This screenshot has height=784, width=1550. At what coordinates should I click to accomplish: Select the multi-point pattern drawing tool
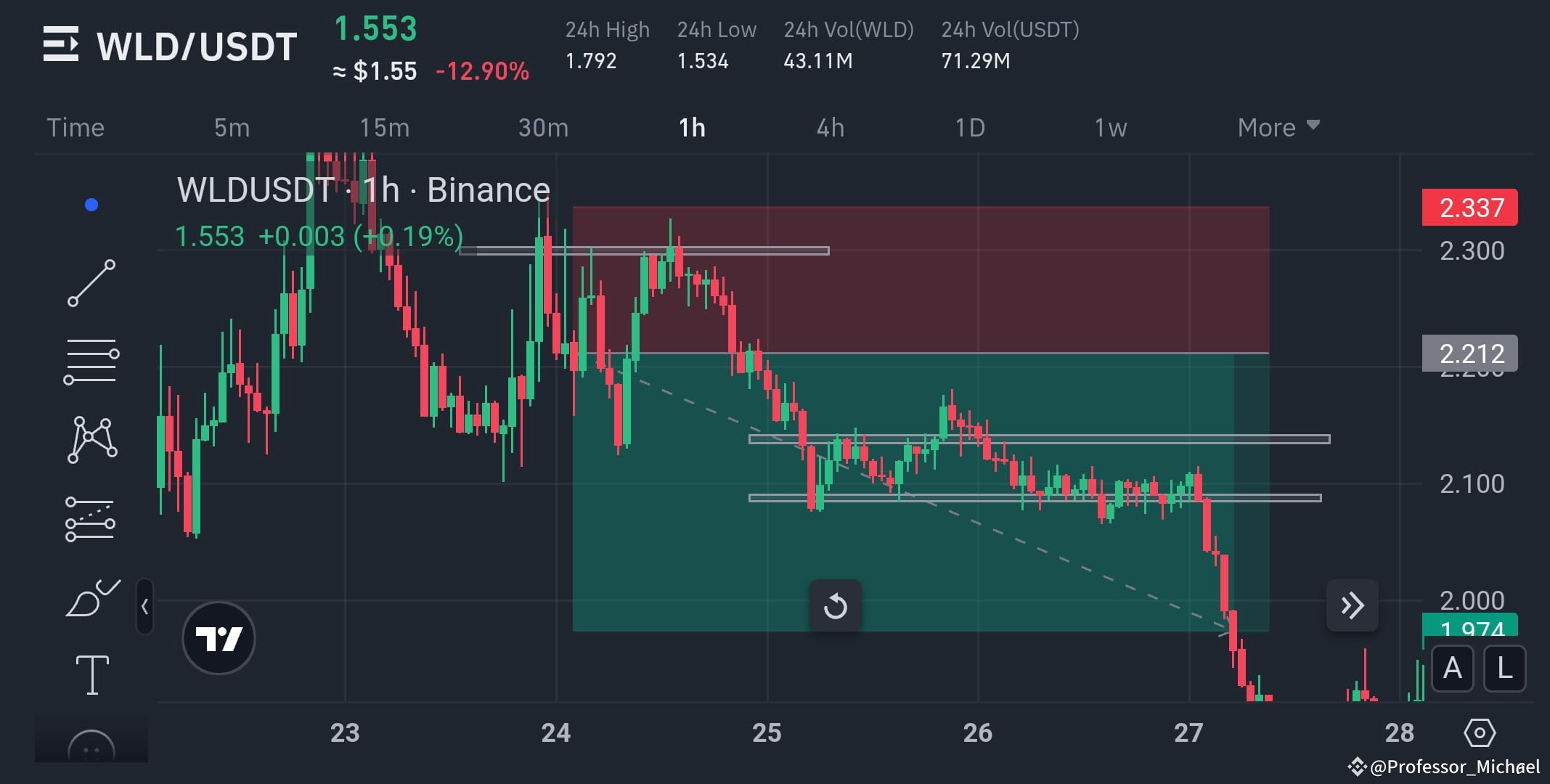click(92, 441)
